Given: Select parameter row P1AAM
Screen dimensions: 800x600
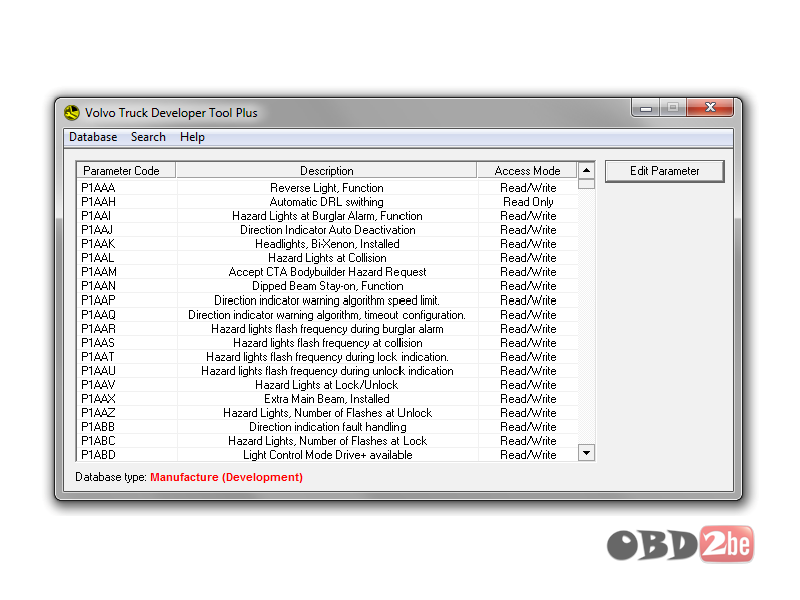Looking at the screenshot, I should coord(327,272).
